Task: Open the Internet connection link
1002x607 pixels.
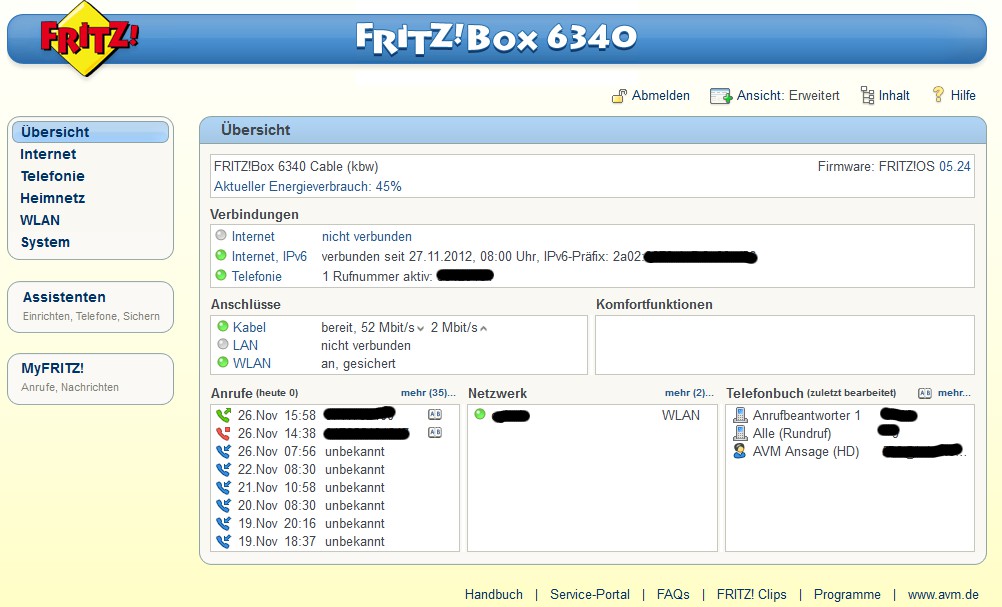Action: coord(253,236)
